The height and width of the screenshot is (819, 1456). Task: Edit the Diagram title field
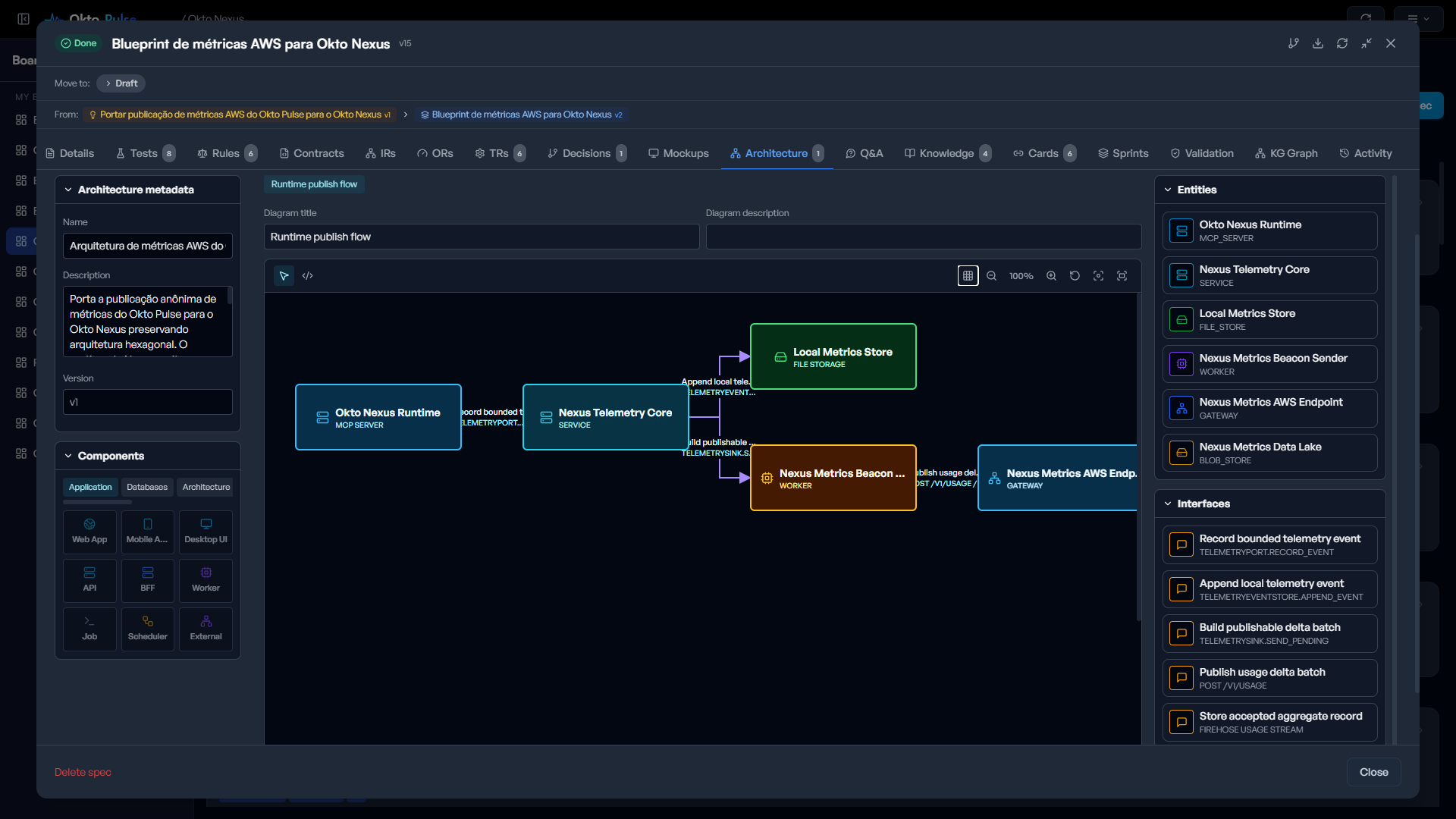coord(482,237)
